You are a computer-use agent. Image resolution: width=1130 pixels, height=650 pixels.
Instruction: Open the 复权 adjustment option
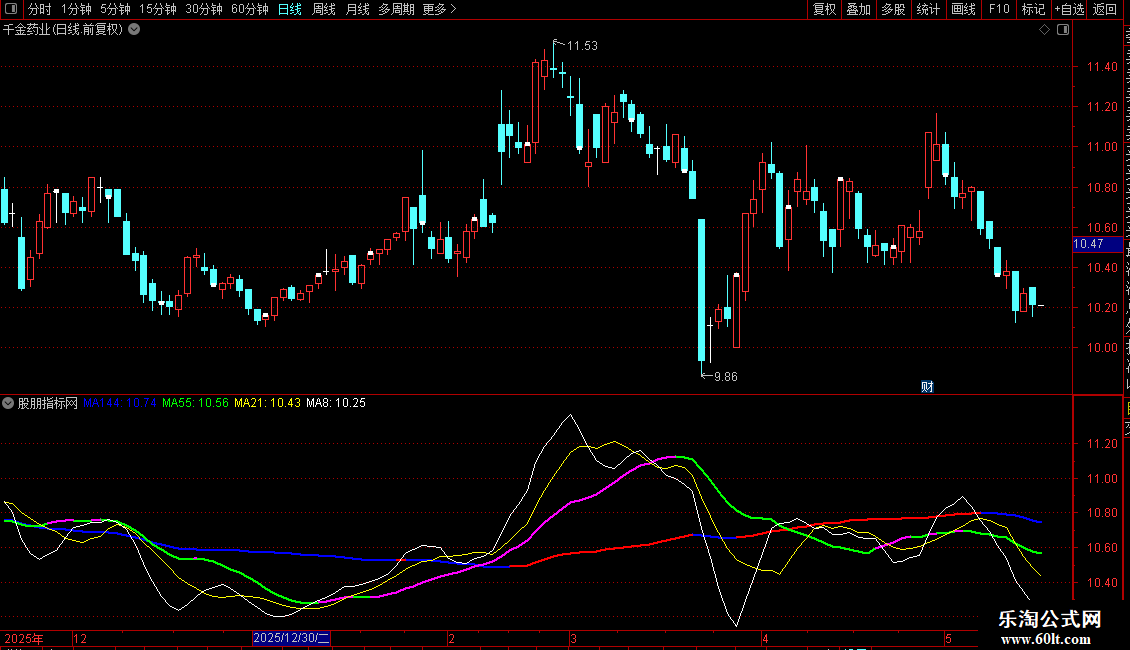(x=824, y=9)
